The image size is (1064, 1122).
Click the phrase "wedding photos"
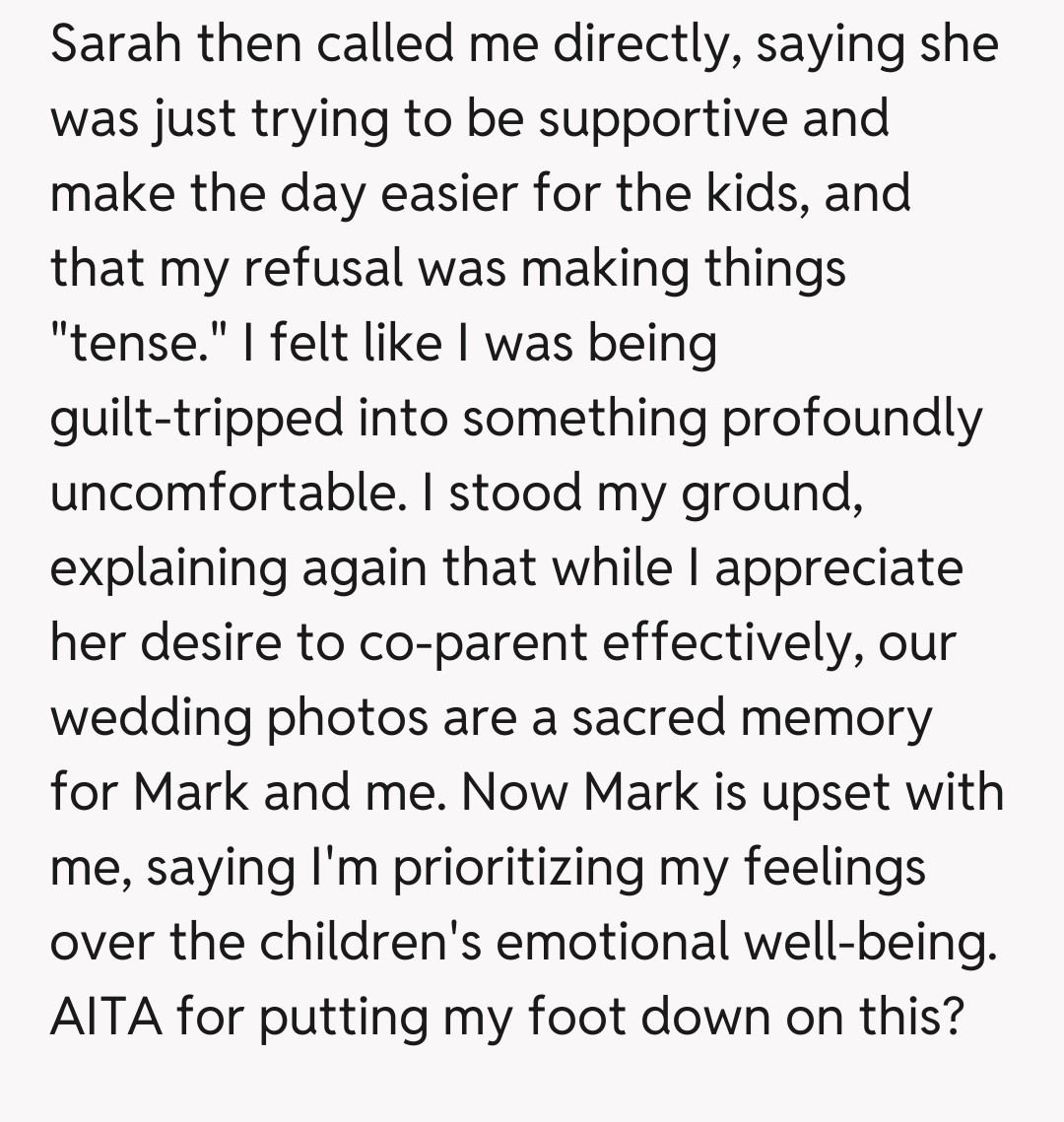[x=240, y=717]
